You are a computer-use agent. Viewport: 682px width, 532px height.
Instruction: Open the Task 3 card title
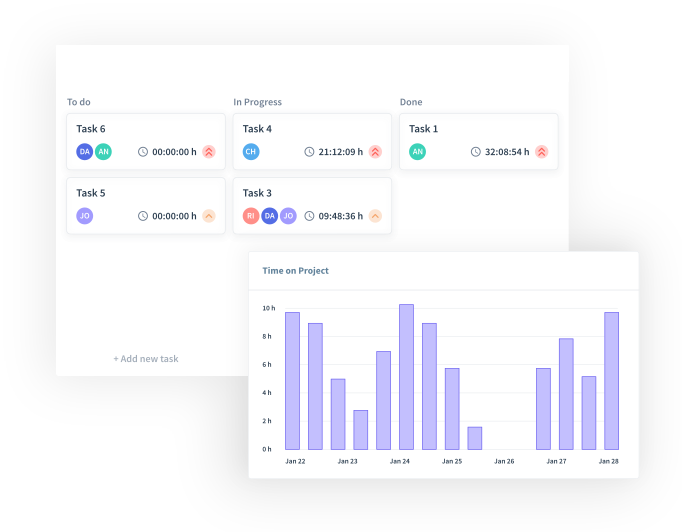(257, 193)
